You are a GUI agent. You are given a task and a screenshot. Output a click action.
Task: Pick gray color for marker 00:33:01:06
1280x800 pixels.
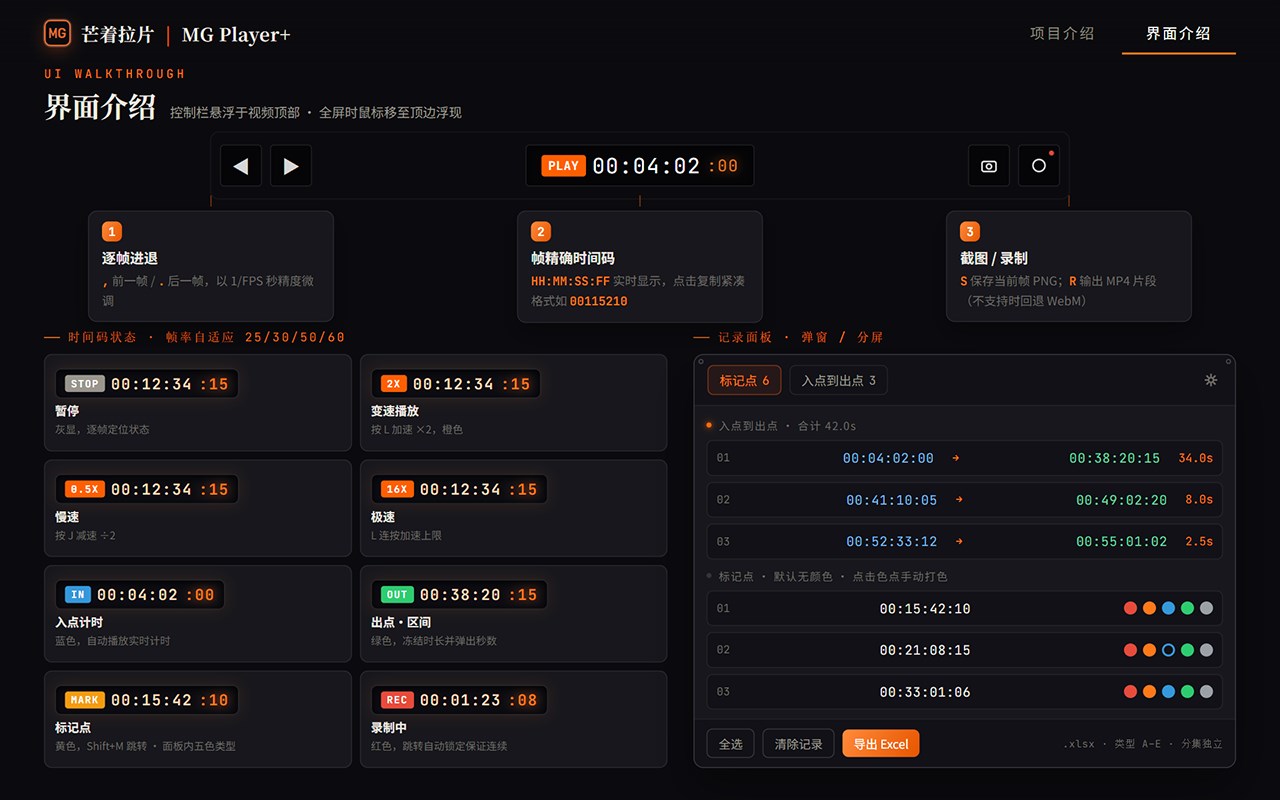click(1206, 691)
